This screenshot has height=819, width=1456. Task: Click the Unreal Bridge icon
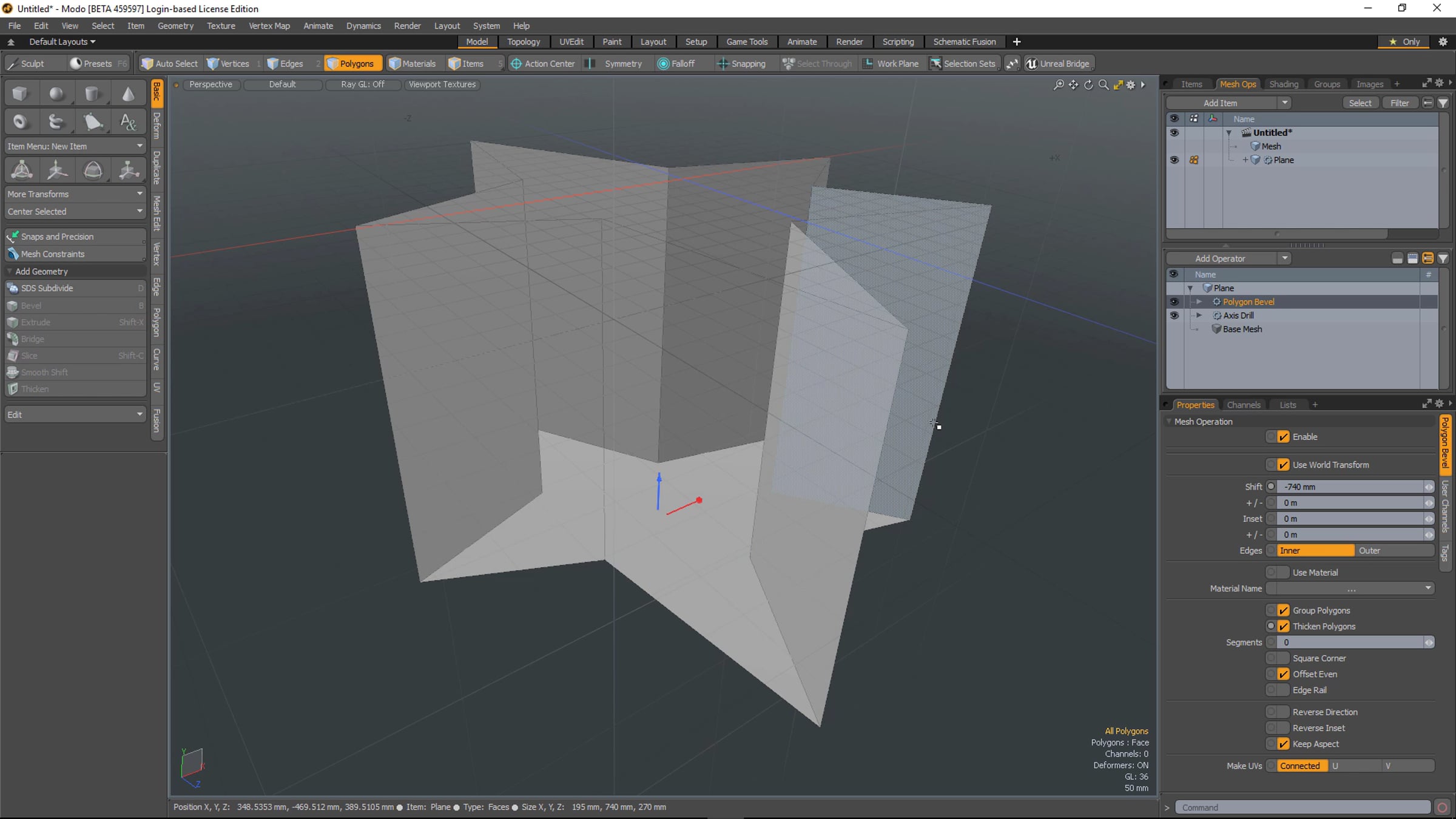tap(1059, 64)
